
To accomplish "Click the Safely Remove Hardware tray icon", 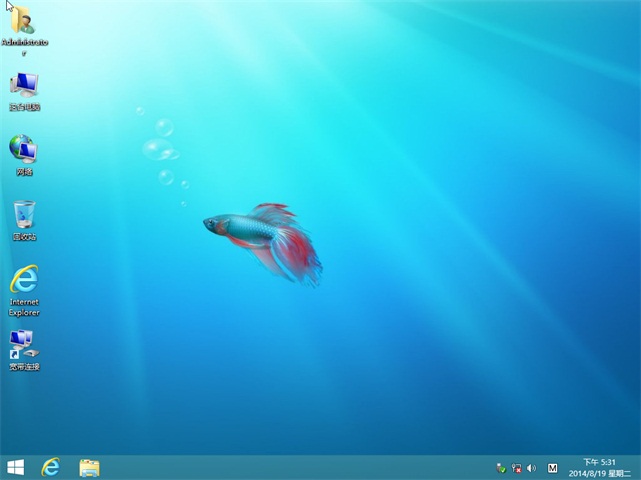I will (501, 468).
